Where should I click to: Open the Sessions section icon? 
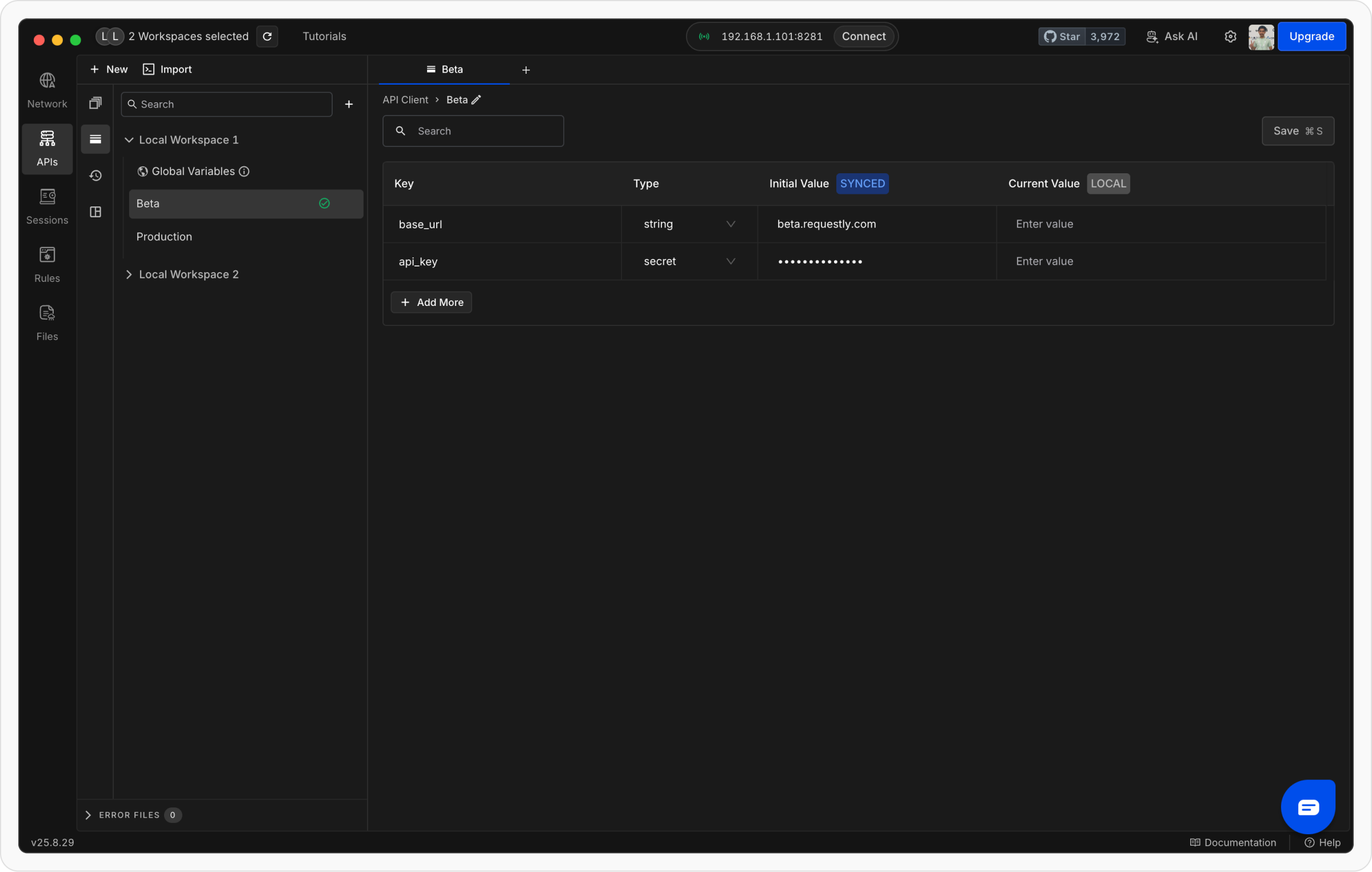(x=47, y=197)
